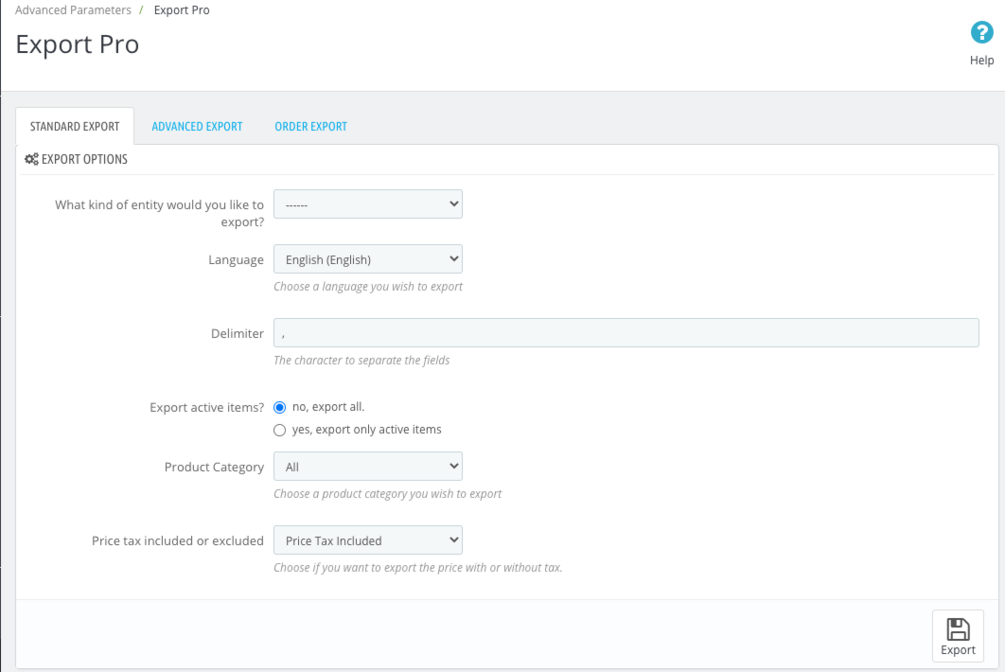Click the Help text label

[982, 60]
